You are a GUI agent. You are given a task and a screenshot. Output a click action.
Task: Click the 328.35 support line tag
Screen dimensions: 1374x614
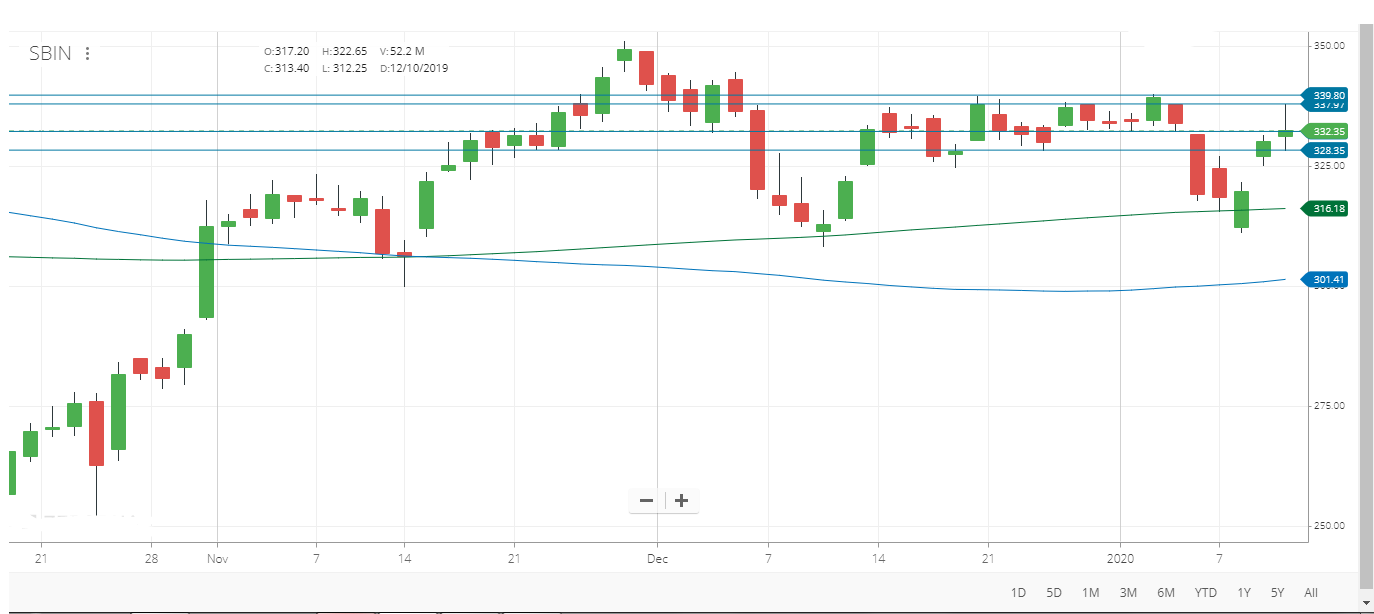click(x=1328, y=150)
